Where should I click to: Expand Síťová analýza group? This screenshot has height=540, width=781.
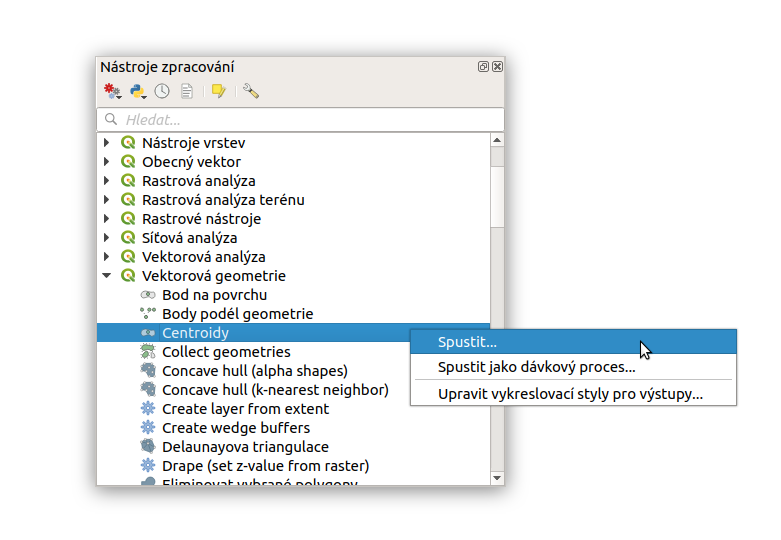click(x=106, y=238)
